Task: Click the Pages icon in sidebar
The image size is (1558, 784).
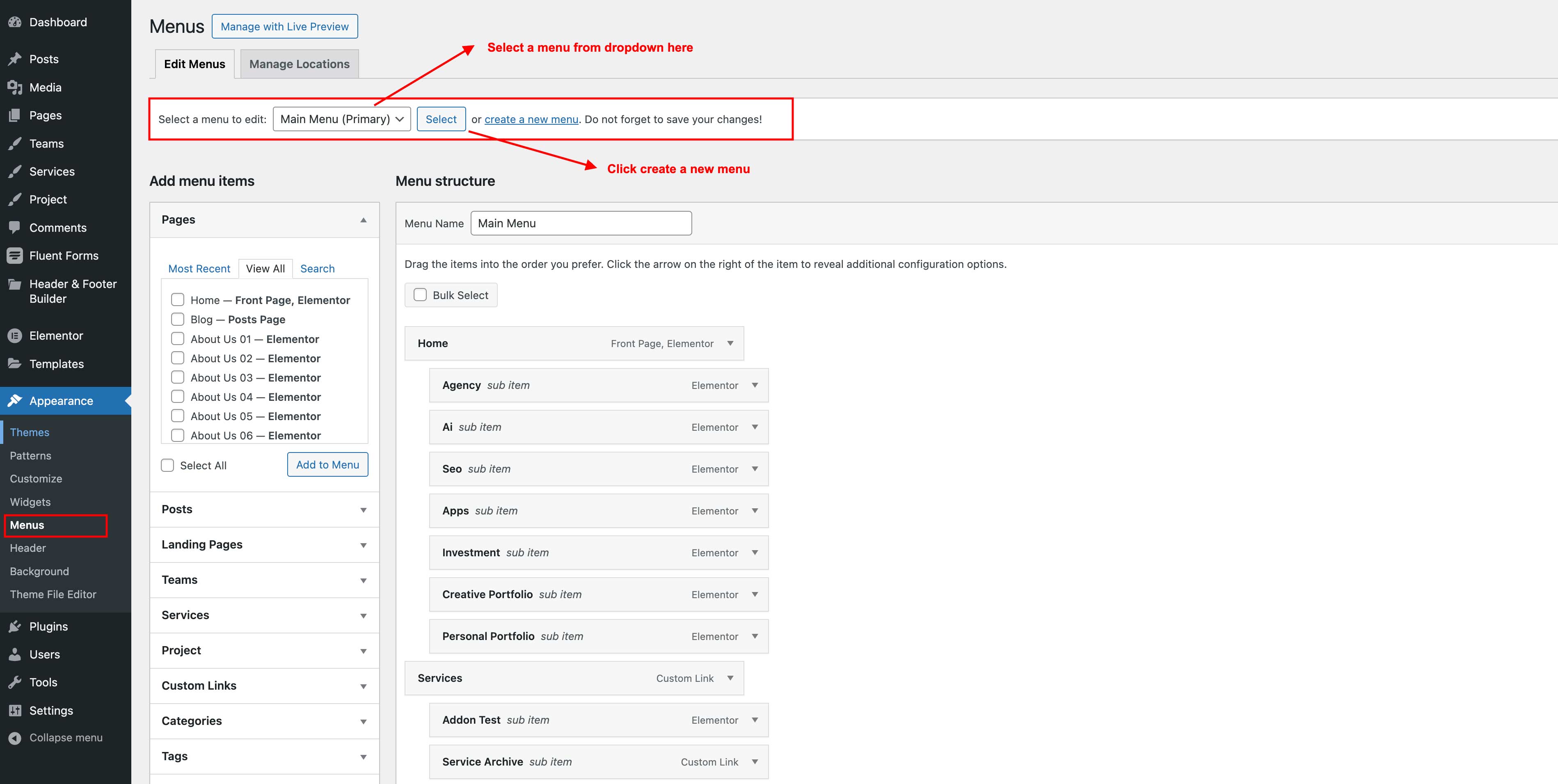Action: coord(15,116)
